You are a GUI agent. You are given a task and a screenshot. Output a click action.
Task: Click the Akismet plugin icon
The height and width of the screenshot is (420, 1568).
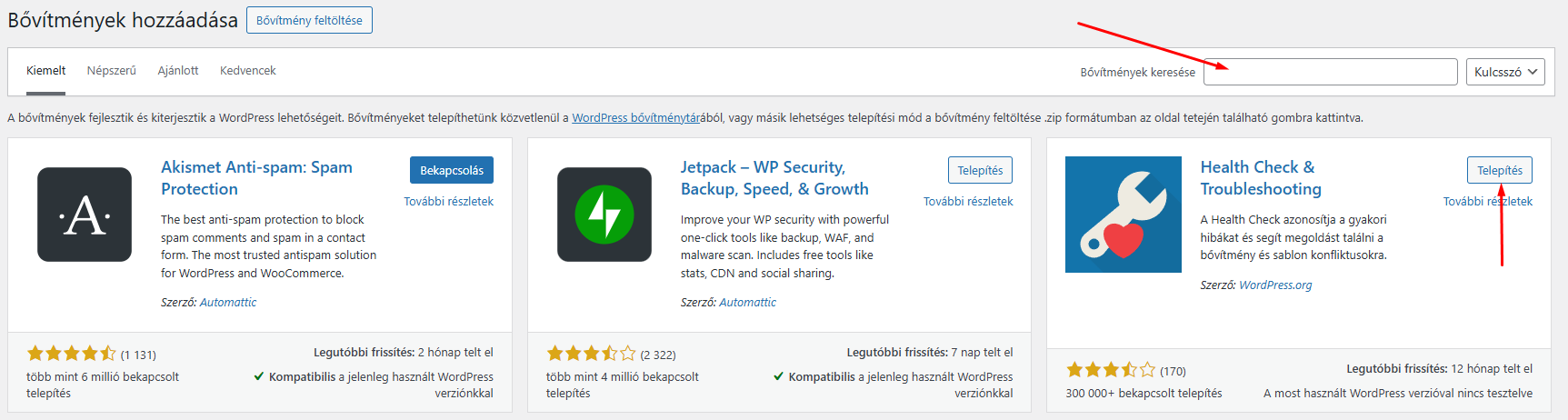(x=85, y=215)
